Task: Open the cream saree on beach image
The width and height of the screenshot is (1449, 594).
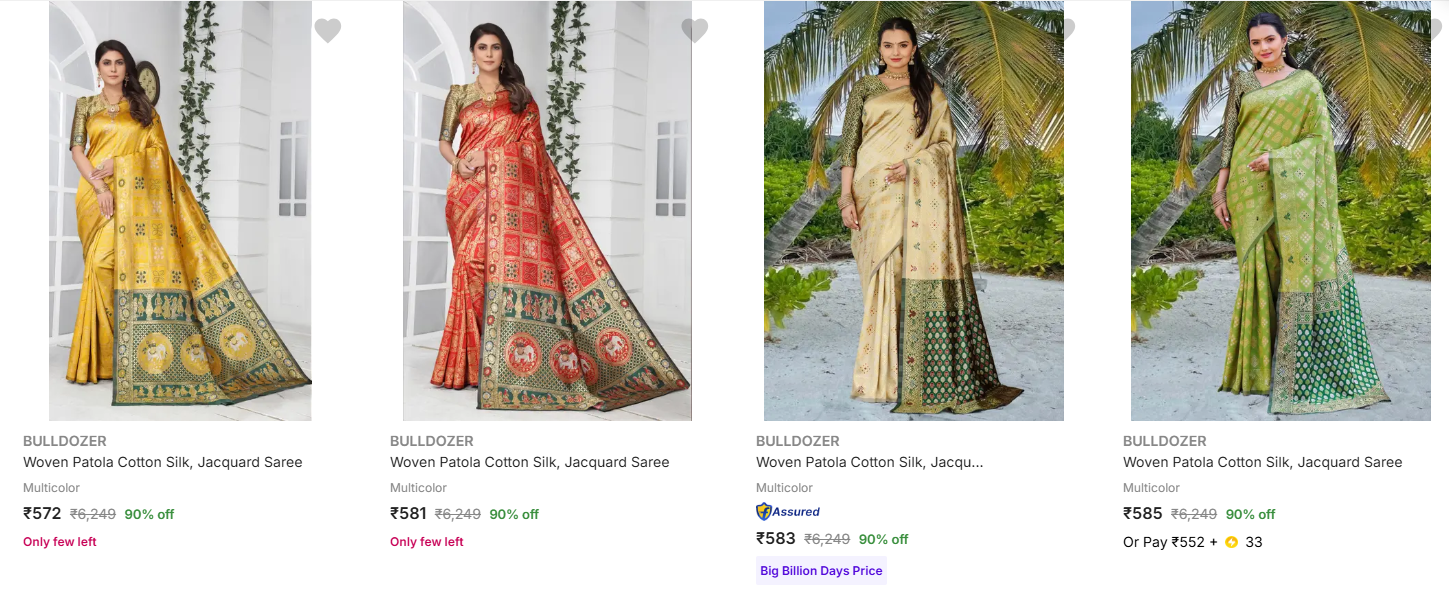Action: (x=913, y=210)
